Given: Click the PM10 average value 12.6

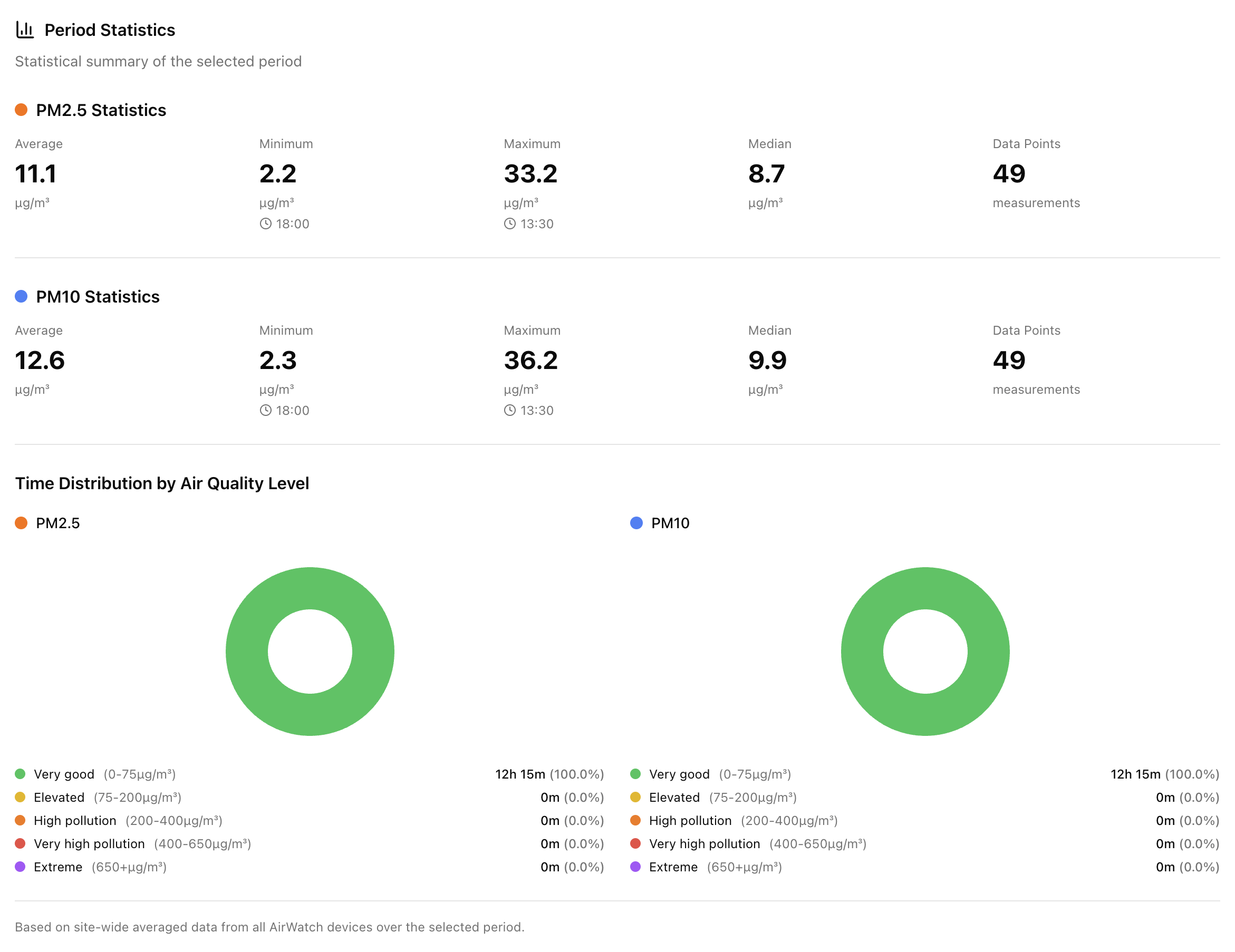Looking at the screenshot, I should (40, 360).
